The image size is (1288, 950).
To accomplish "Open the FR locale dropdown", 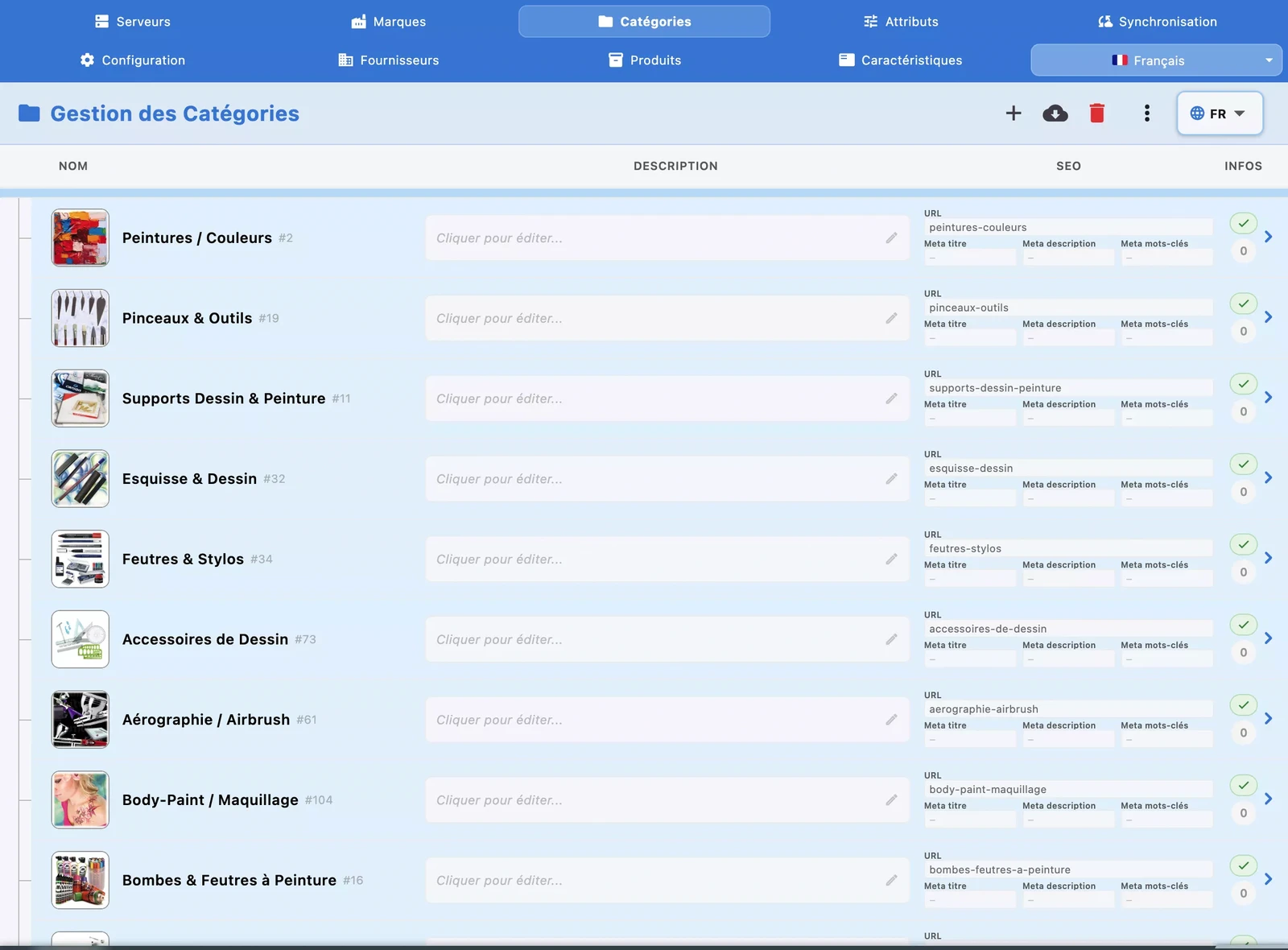I will tap(1219, 114).
